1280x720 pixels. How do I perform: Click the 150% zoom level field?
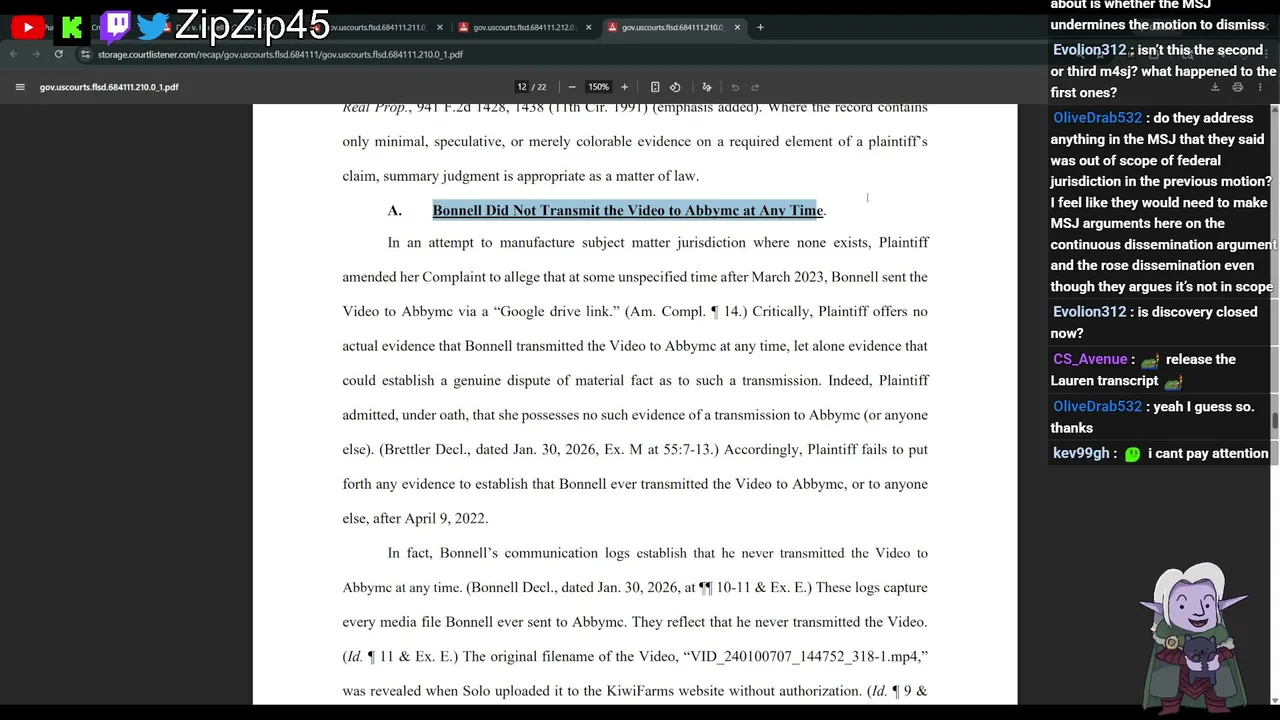coord(598,87)
